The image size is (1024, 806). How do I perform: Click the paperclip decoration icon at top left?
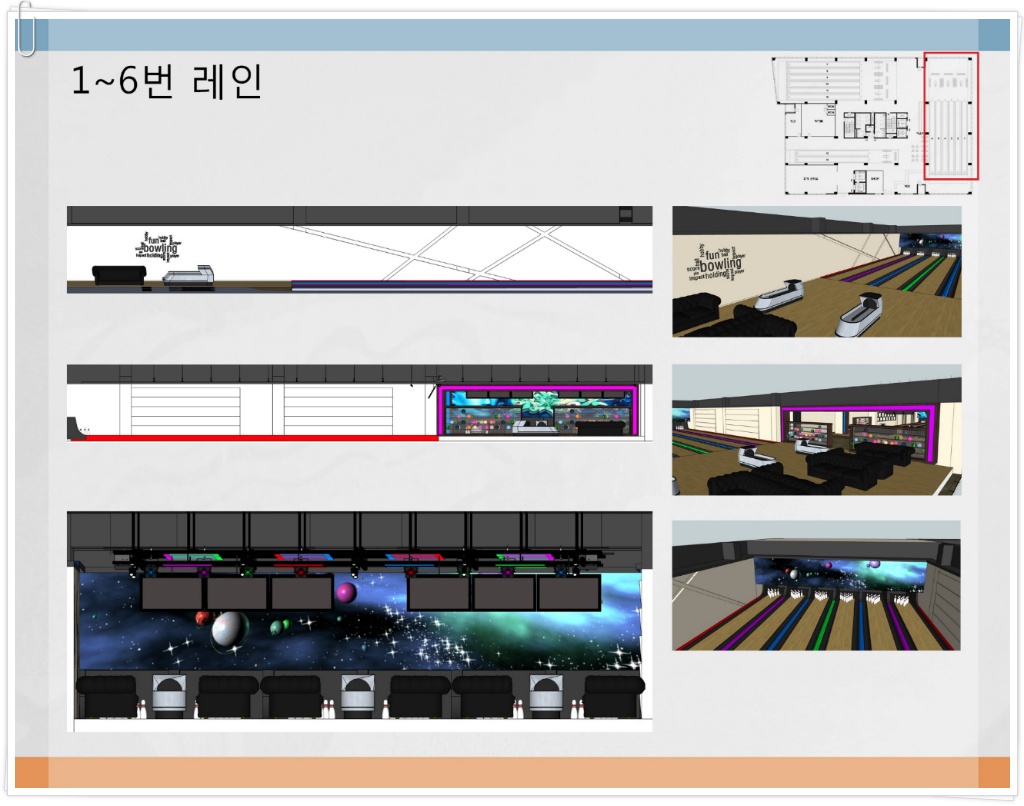25,29
